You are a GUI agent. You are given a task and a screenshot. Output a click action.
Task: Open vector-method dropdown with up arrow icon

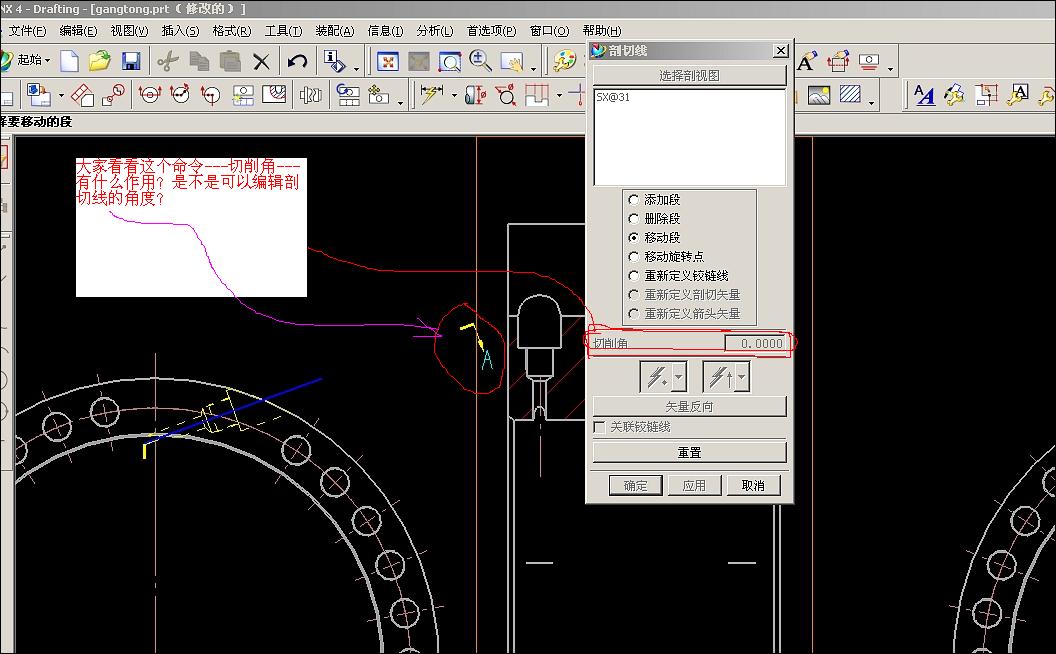click(742, 377)
